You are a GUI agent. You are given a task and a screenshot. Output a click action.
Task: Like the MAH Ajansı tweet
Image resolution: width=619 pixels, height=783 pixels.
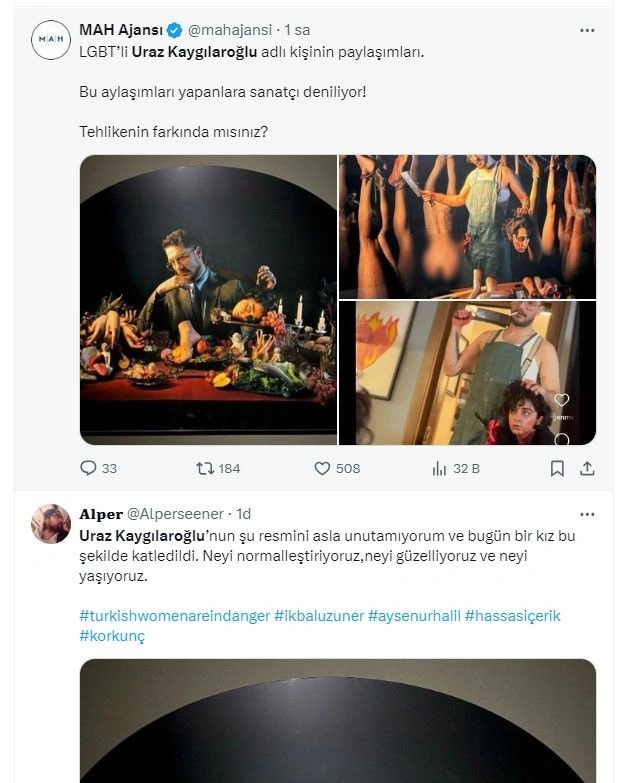pyautogui.click(x=322, y=468)
